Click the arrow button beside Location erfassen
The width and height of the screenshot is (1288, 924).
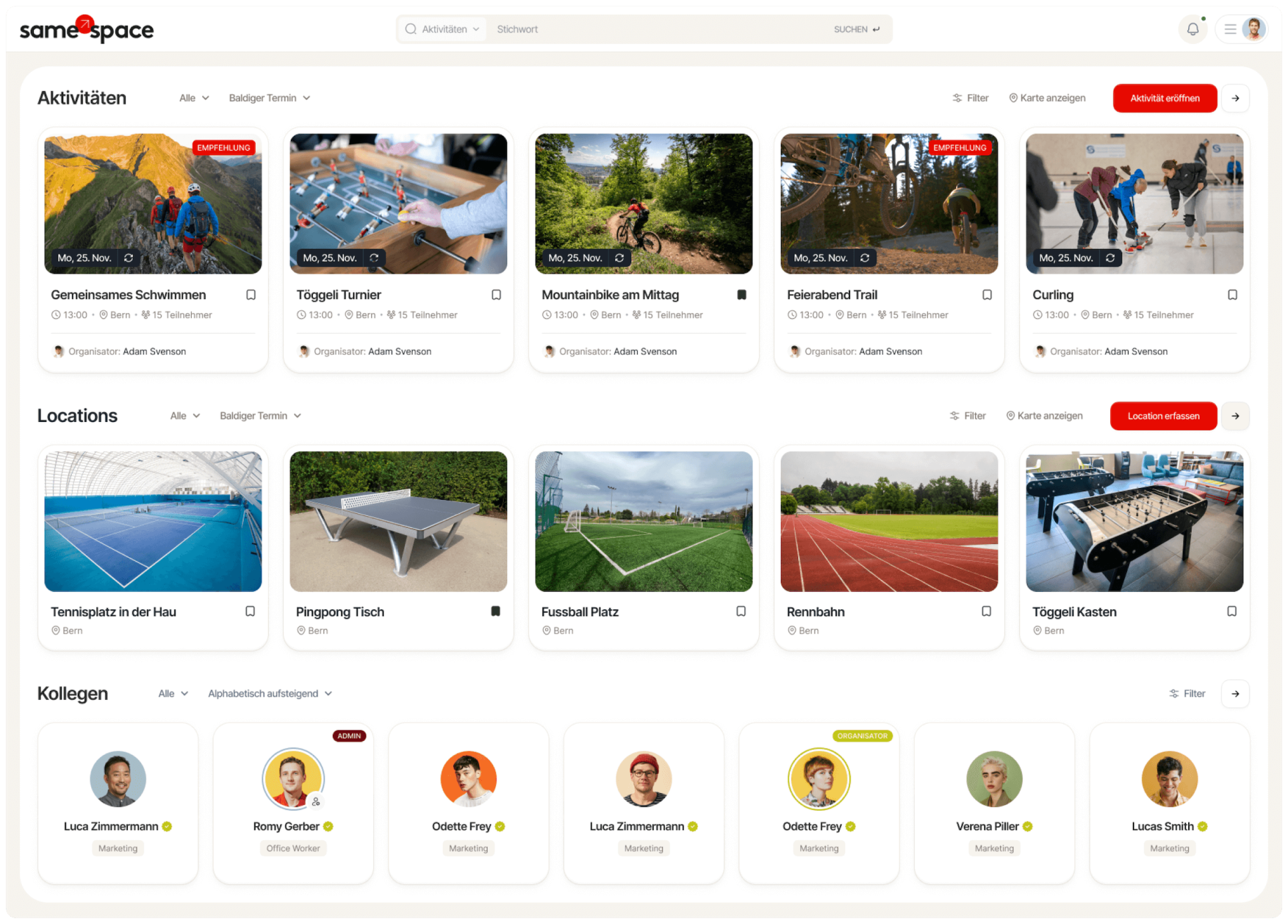[x=1235, y=416]
